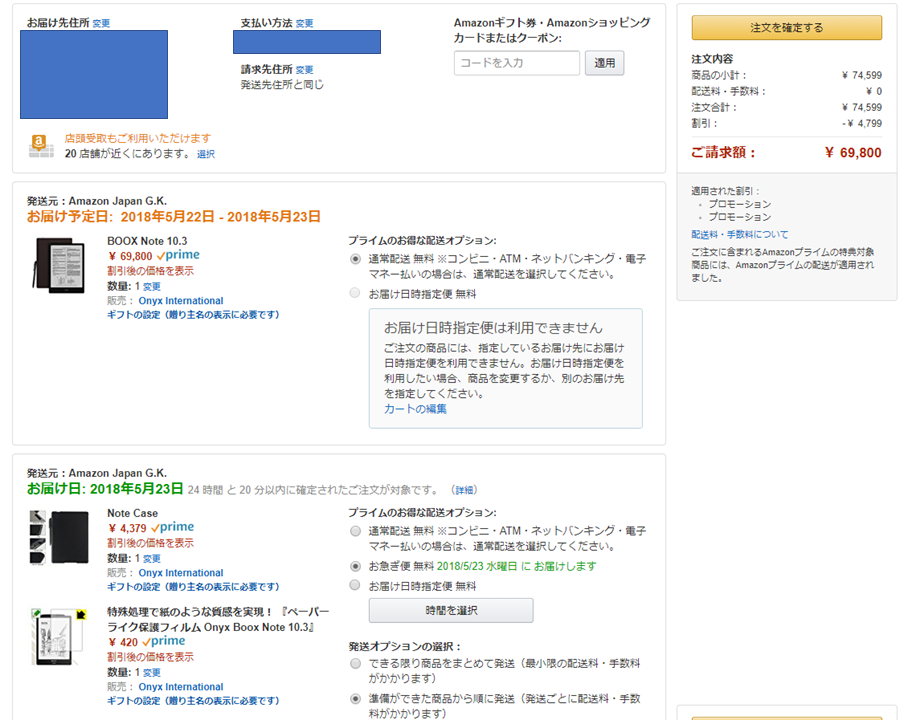Click 選択 to choose a nearby store

tap(206, 154)
